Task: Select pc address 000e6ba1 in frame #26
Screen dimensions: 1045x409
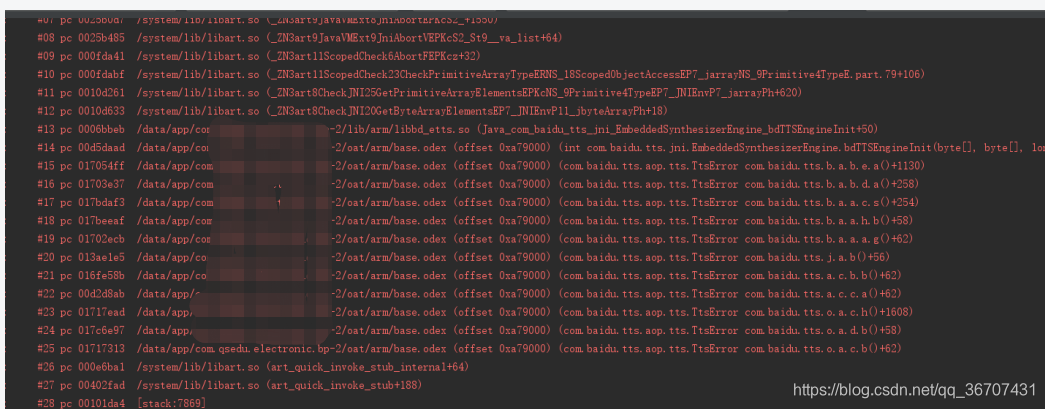Action: [x=101, y=367]
